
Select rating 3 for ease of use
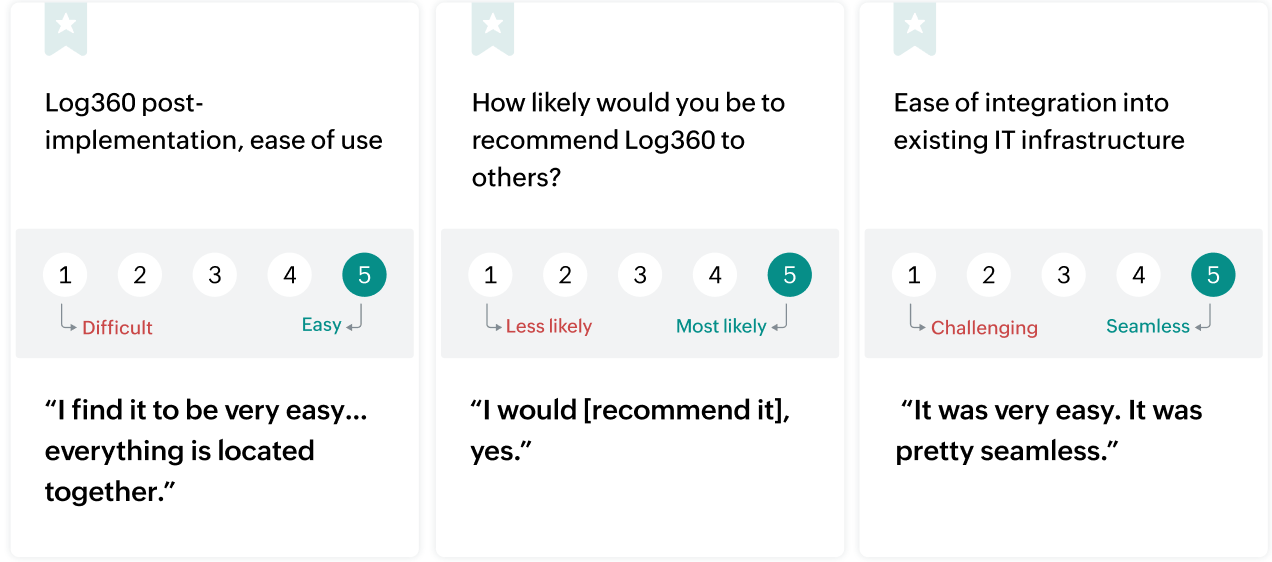215,275
